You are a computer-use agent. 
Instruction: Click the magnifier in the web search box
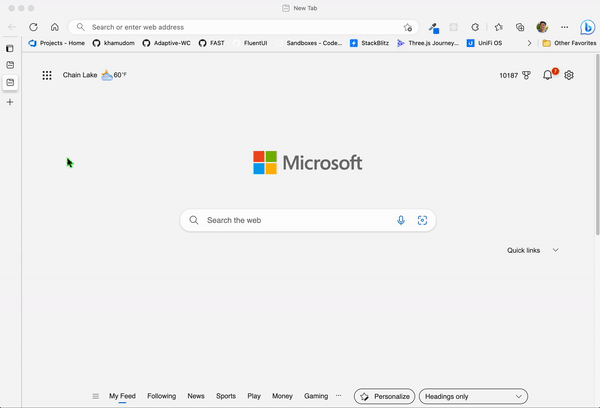tap(194, 220)
